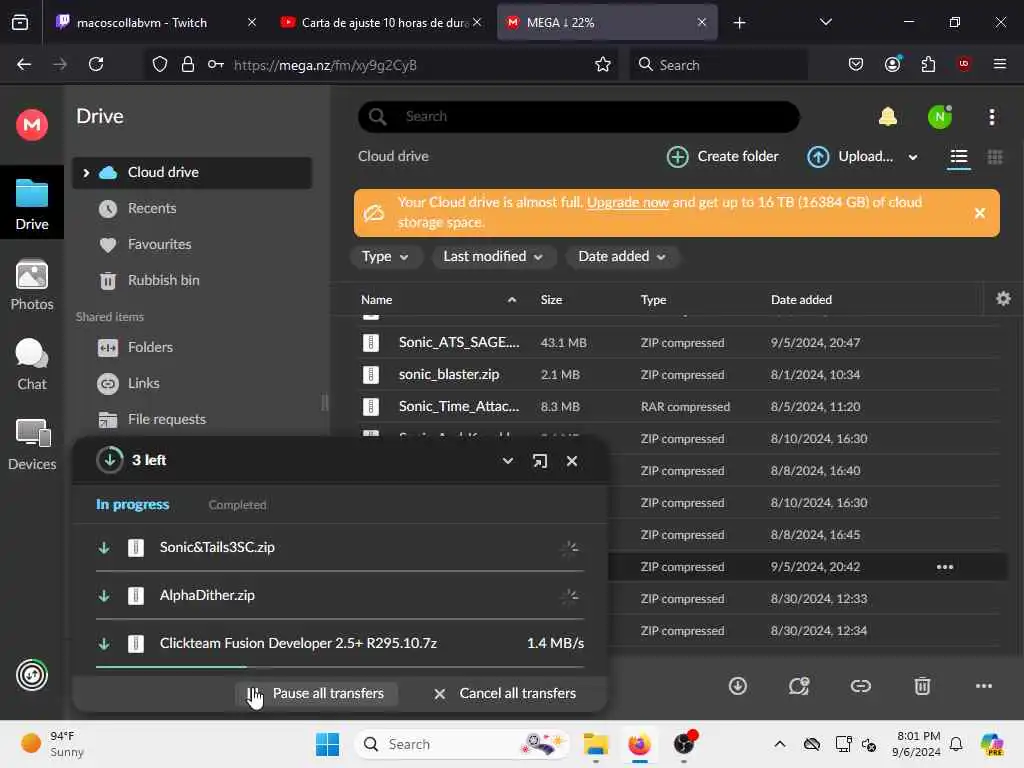Expand the Upload dropdown arrow
1024x768 pixels.
point(912,157)
